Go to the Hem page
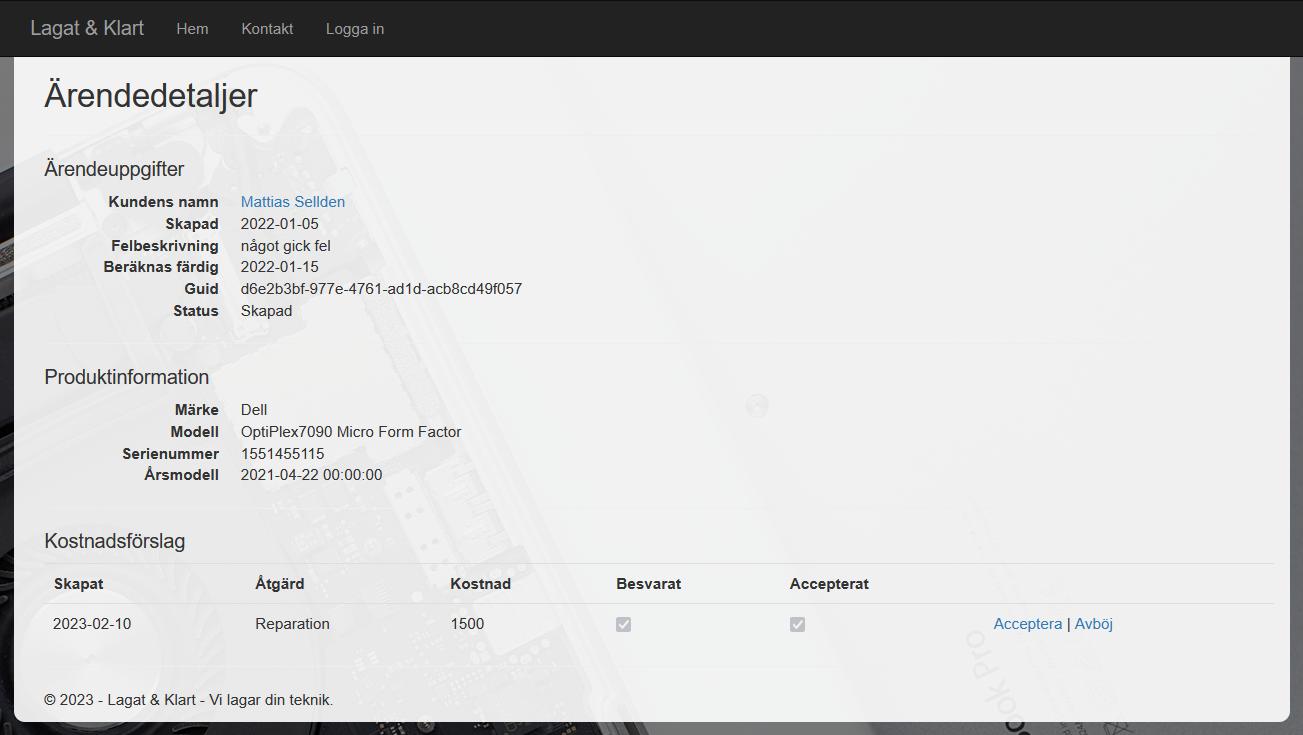This screenshot has height=735, width=1303. click(192, 29)
